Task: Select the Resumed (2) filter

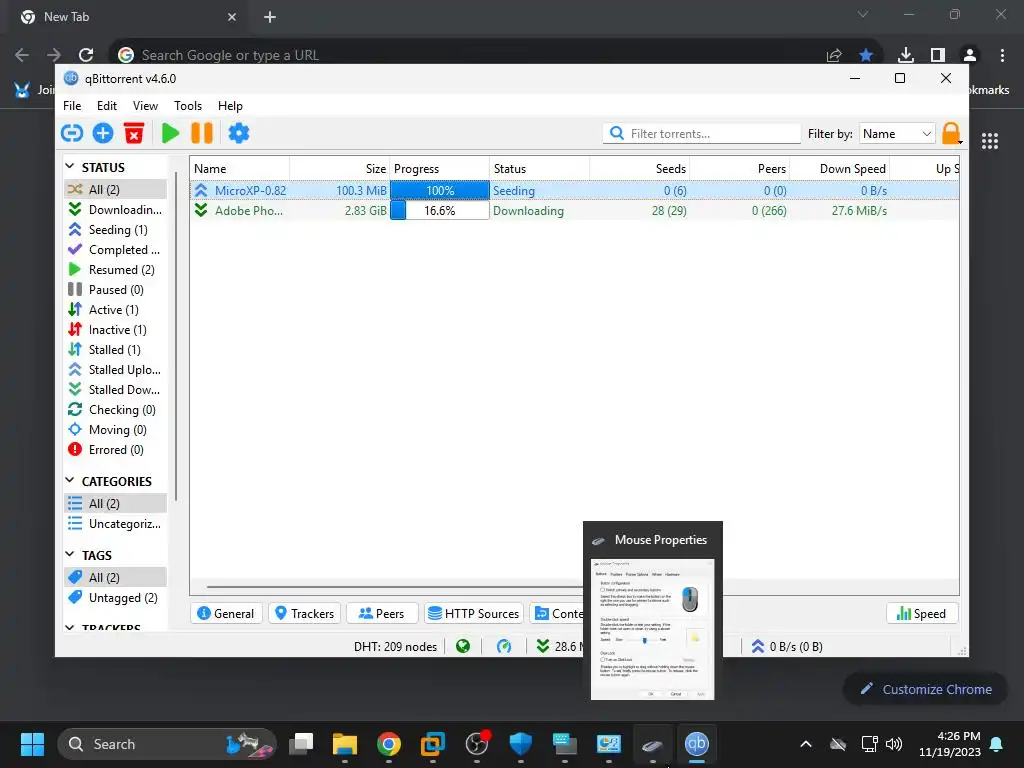Action: [116, 270]
